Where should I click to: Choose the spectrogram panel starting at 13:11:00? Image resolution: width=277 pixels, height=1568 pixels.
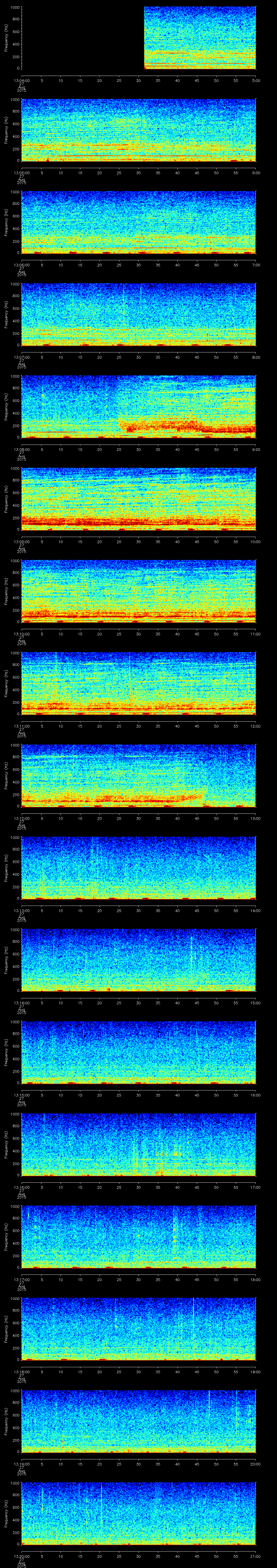pyautogui.click(x=139, y=683)
